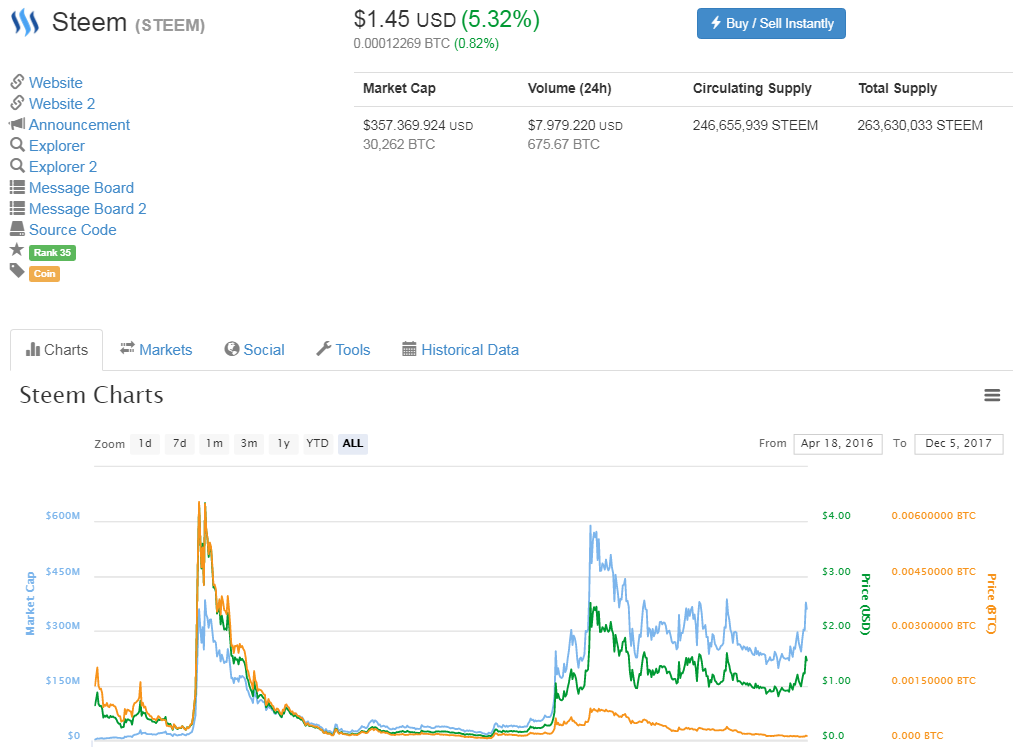Image resolution: width=1025 pixels, height=747 pixels.
Task: Click the $1.45 USD price text
Action: point(405,20)
